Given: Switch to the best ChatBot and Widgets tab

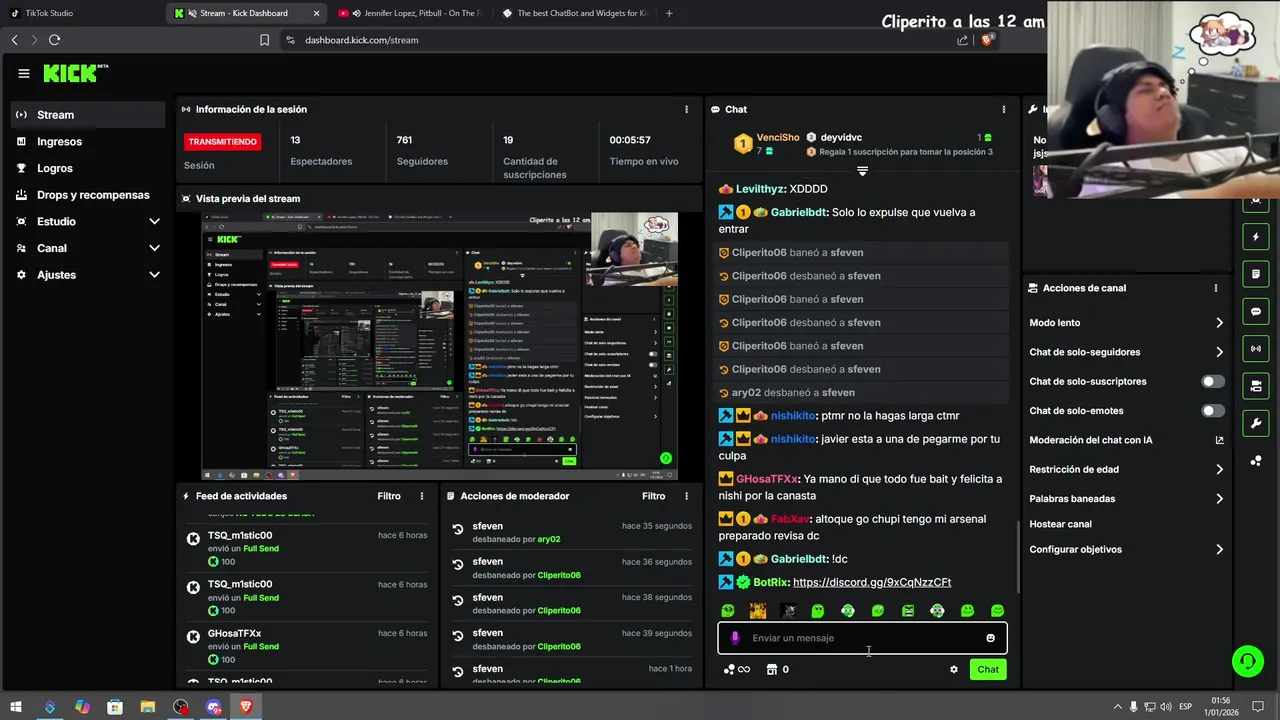Looking at the screenshot, I should (x=574, y=13).
